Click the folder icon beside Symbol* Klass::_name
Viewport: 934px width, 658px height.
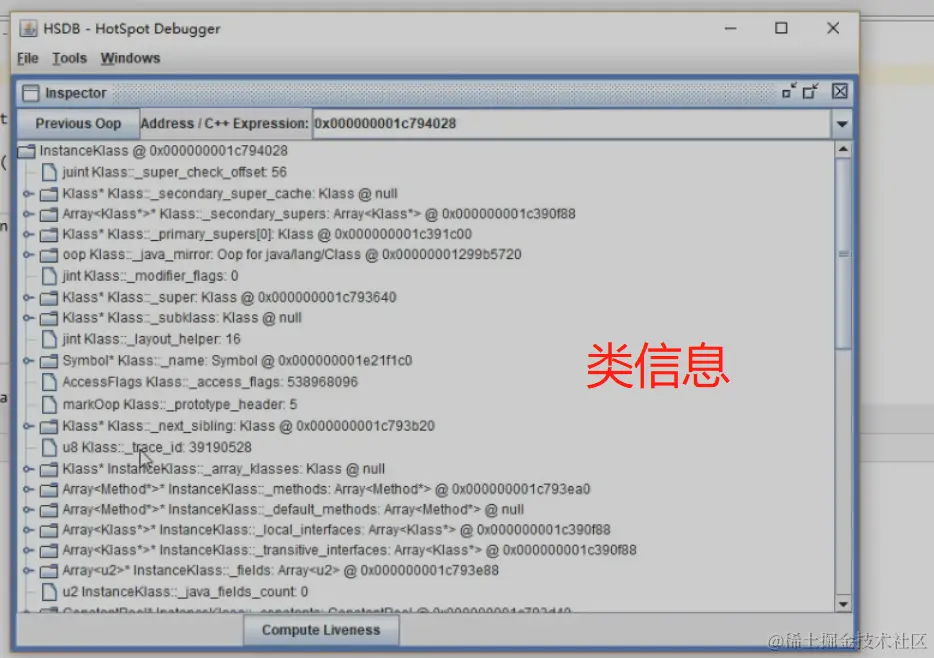[x=49, y=360]
